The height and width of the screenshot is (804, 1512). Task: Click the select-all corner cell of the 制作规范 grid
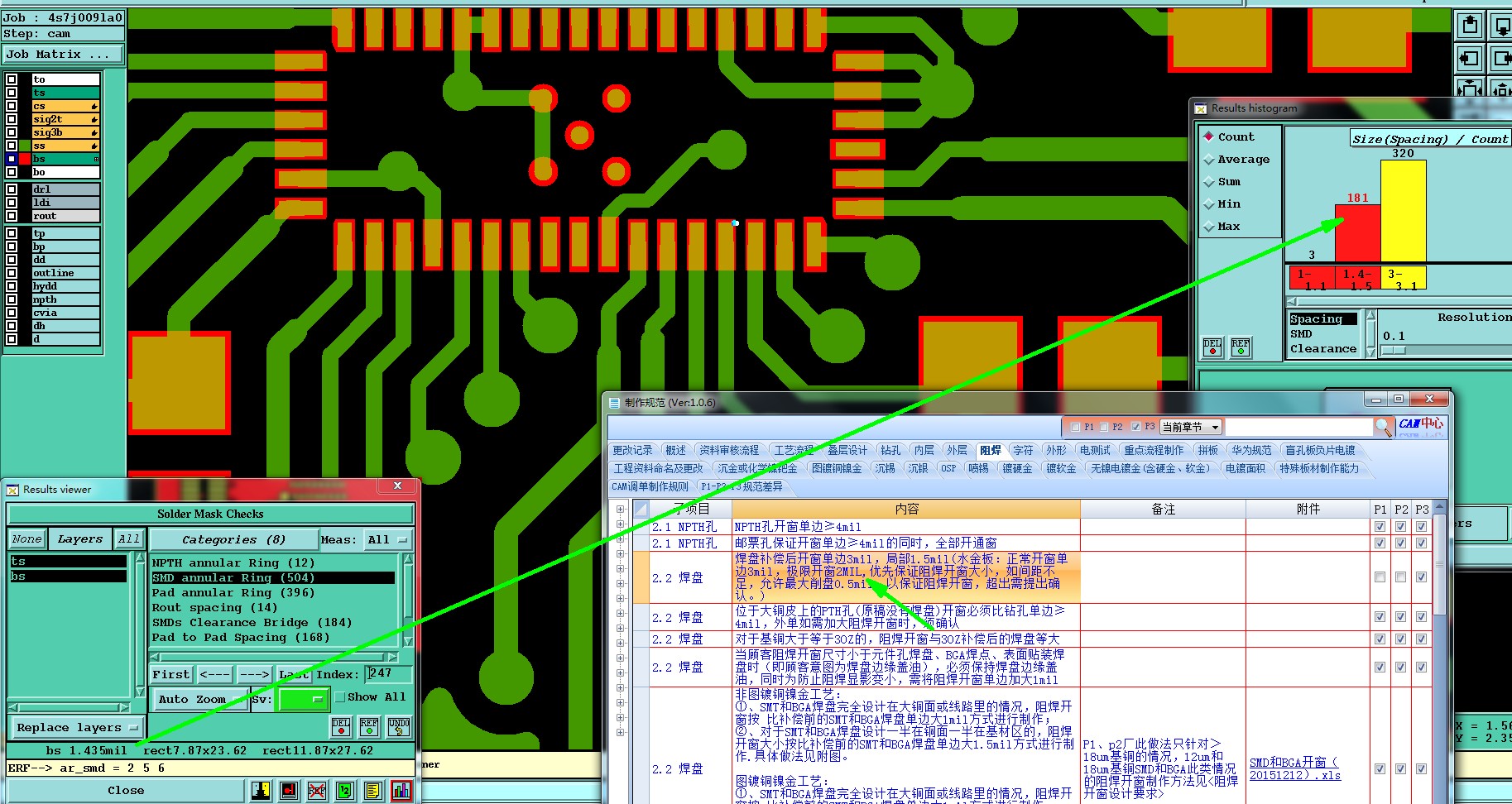tap(641, 509)
